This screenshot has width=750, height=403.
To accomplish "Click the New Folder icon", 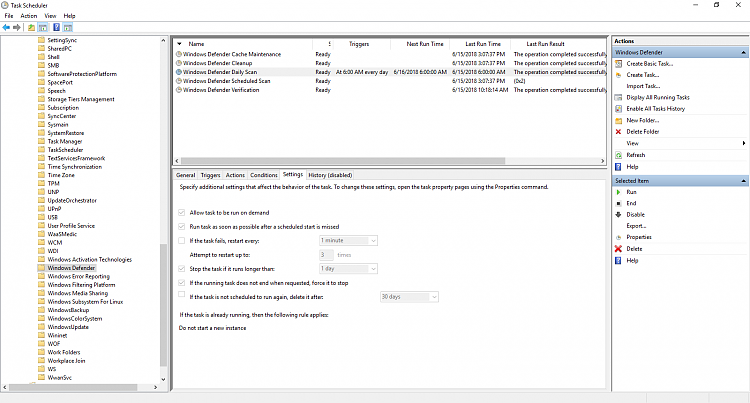I will pos(618,120).
